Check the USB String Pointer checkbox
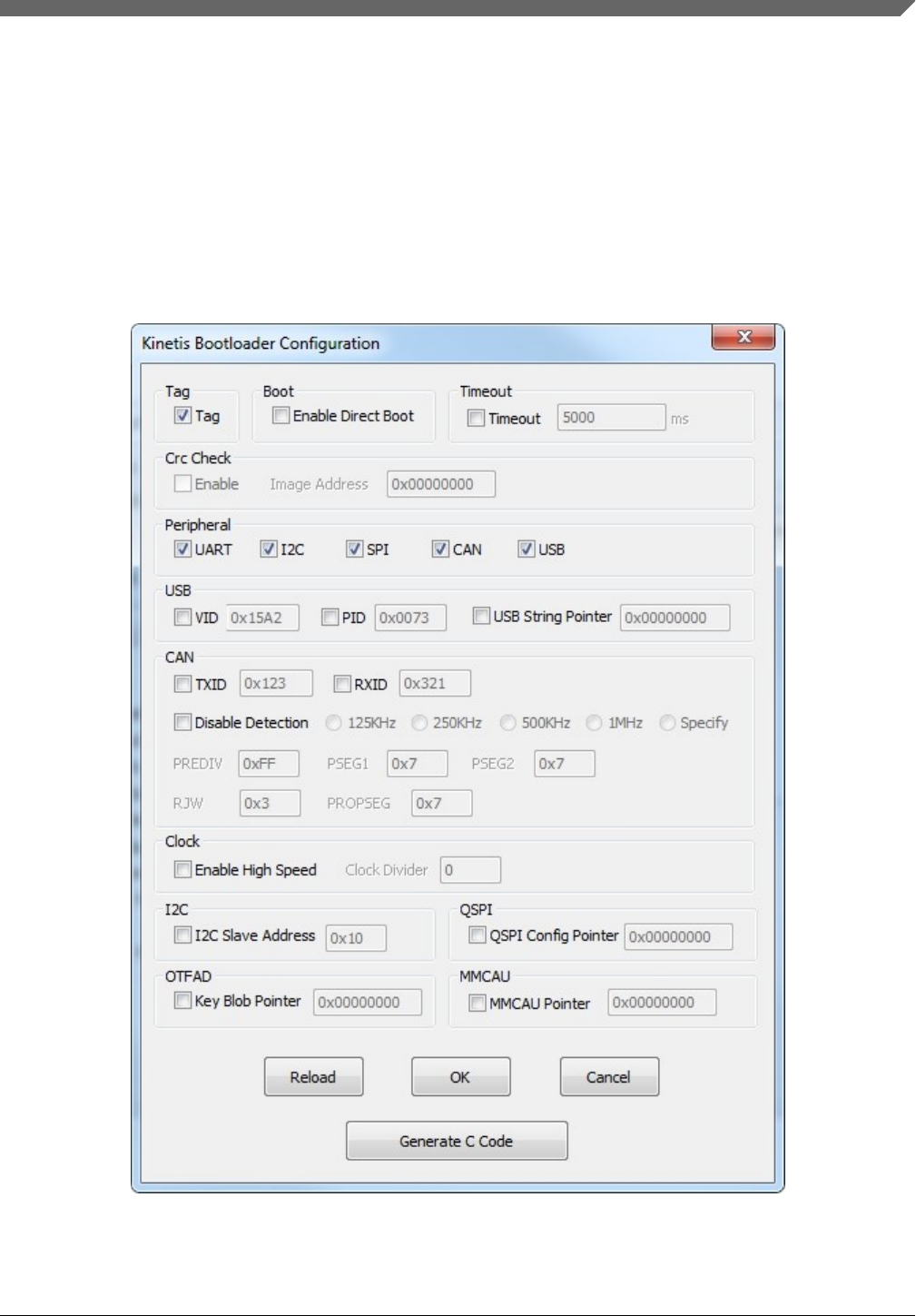Image resolution: width=916 pixels, height=1316 pixels. pos(481,616)
